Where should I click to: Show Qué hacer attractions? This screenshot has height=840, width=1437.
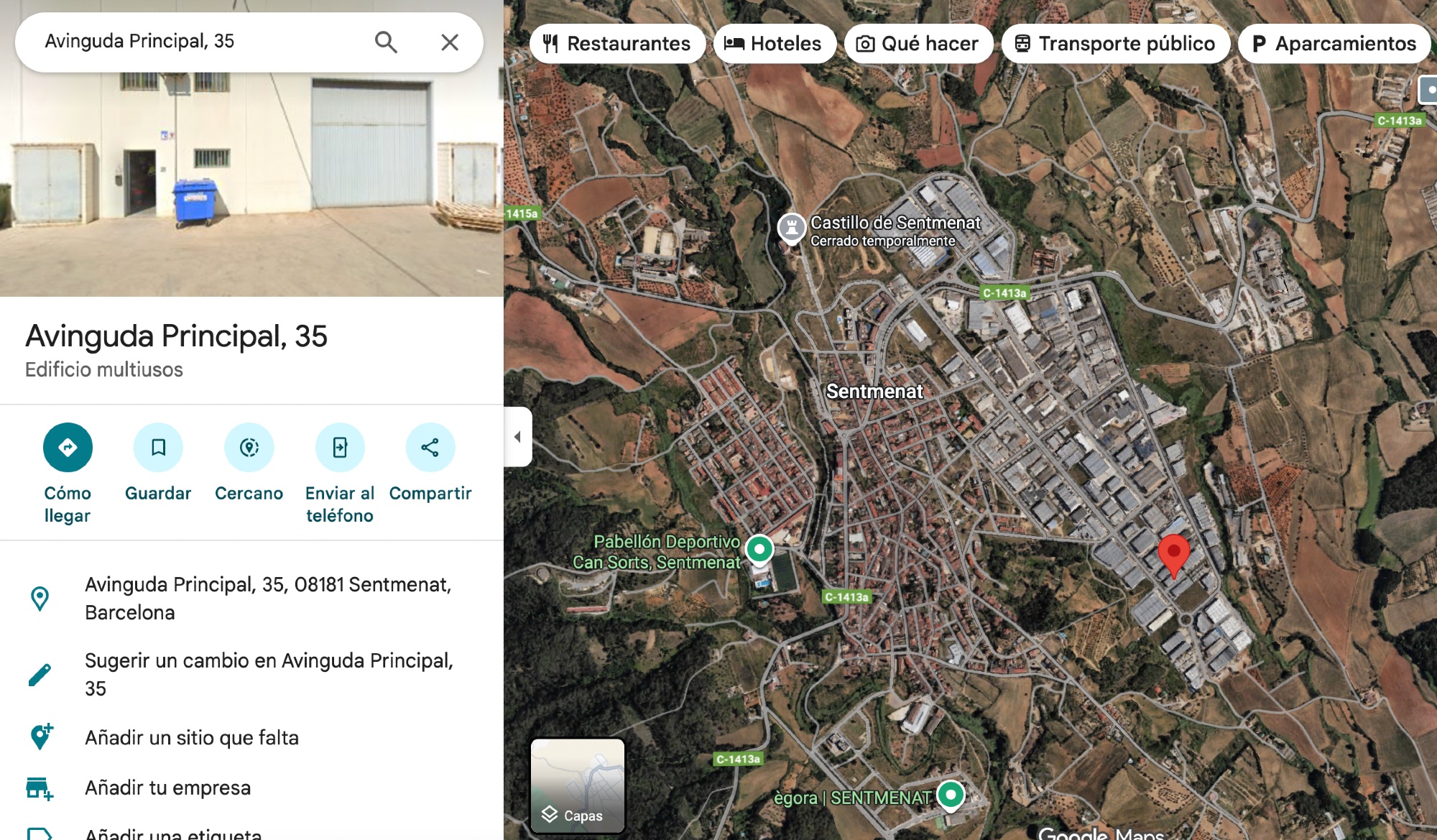[x=918, y=44]
